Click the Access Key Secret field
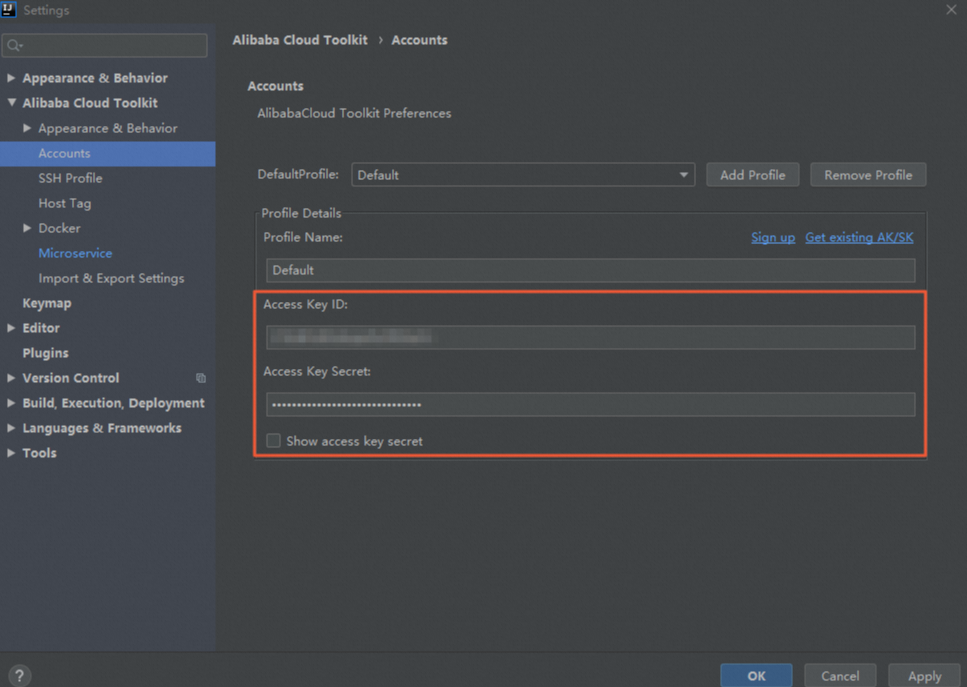This screenshot has height=687, width=967. 590,405
